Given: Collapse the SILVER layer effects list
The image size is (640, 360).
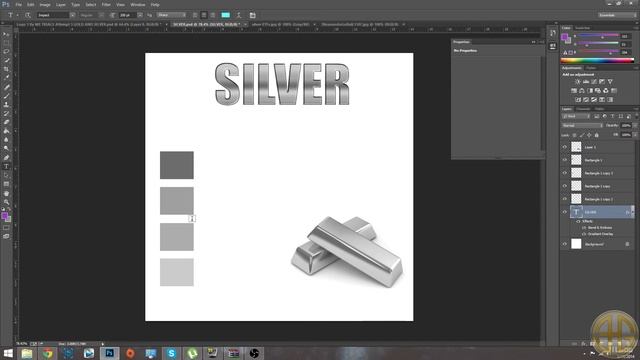Looking at the screenshot, I should point(633,212).
